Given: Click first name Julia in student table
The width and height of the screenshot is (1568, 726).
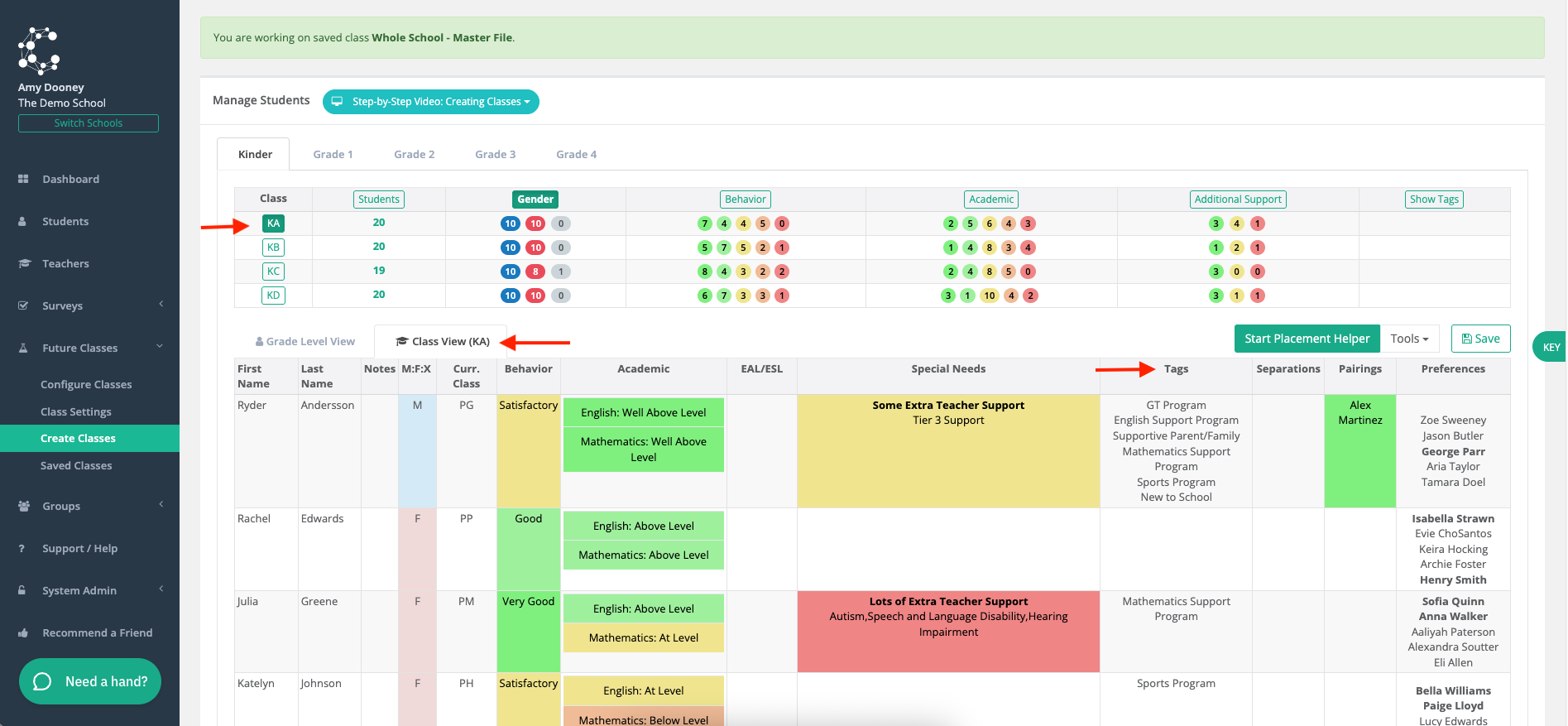Looking at the screenshot, I should click(x=247, y=602).
